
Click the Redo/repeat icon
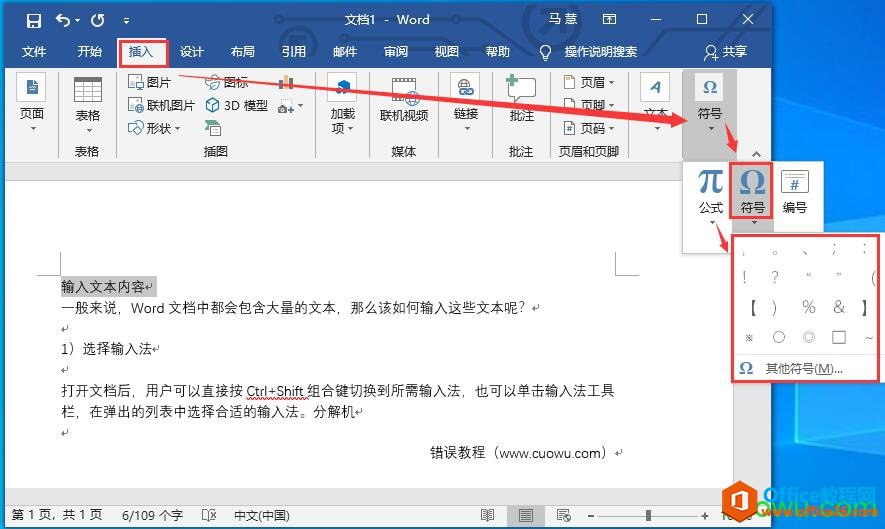[x=98, y=20]
